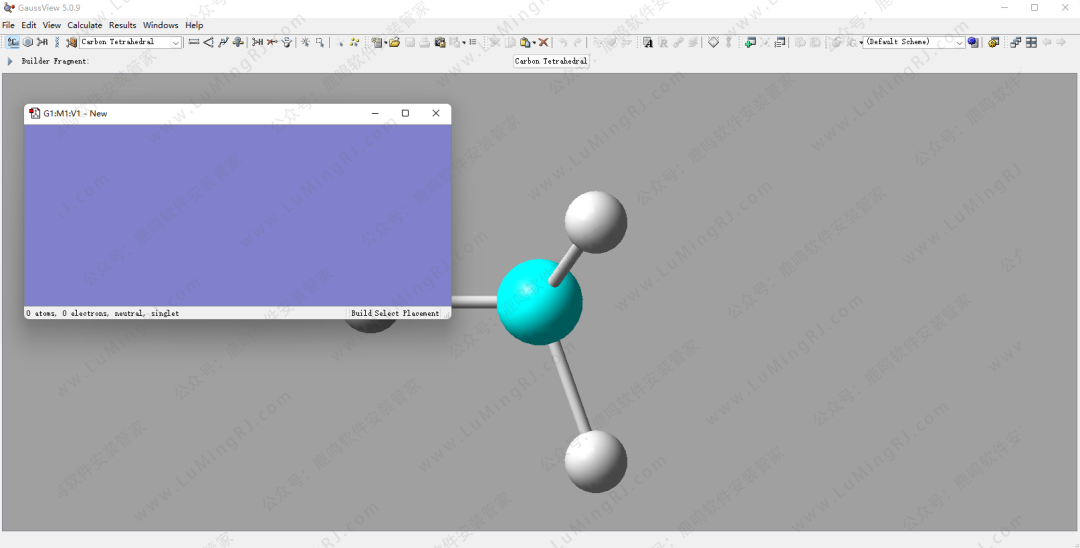Click the Tile windows toolbar icon

tap(1031, 42)
